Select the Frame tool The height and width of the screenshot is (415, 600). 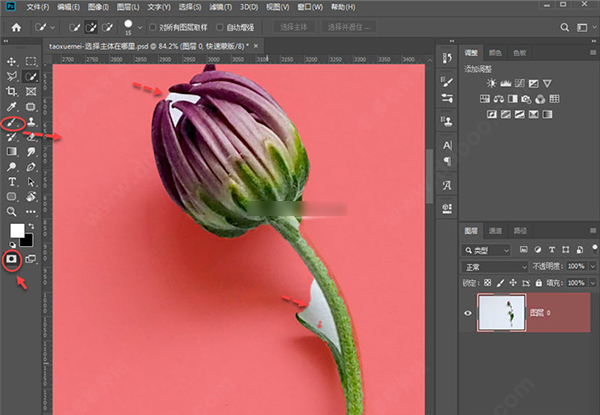tap(31, 91)
